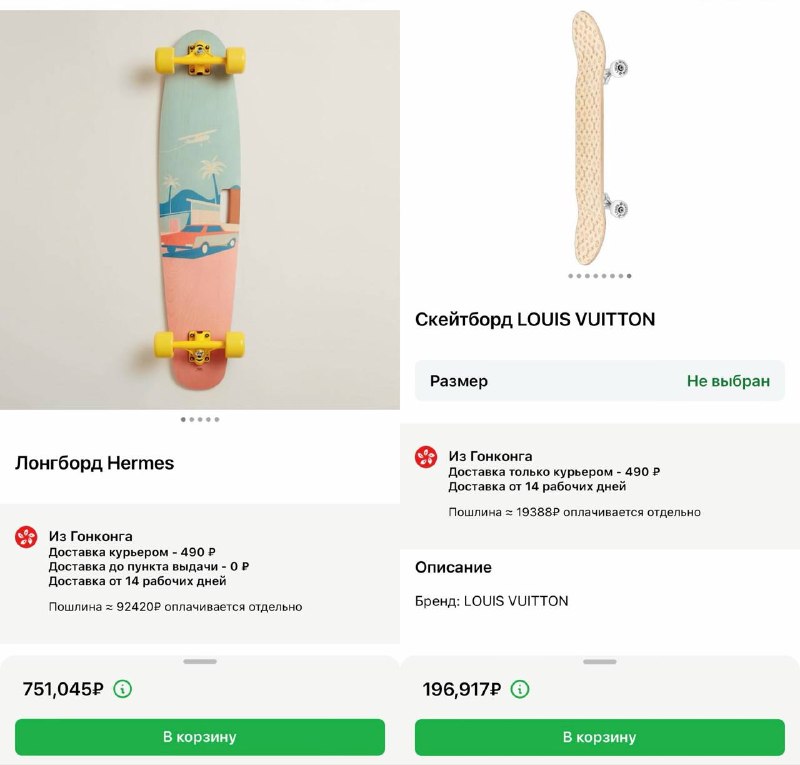800x765 pixels.
Task: Click the Пошлина ≈ 92420₽ customs notice
Action: pos(175,607)
